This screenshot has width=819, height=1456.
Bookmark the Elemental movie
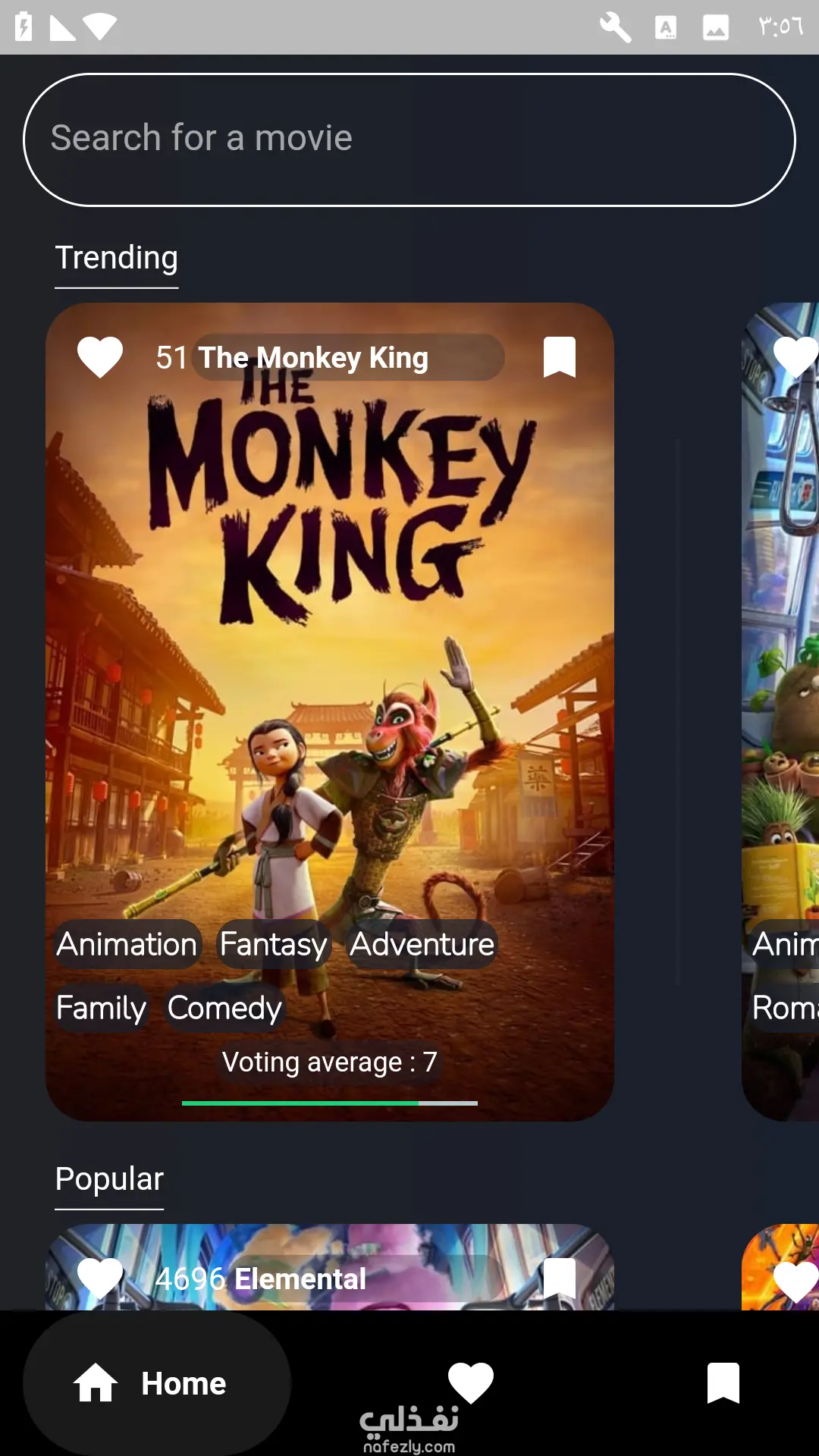(560, 1279)
